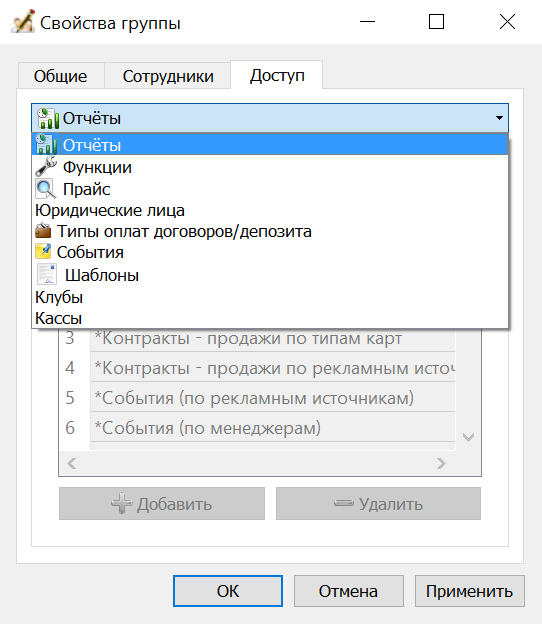The image size is (542, 624).
Task: Select row Контракты - продажи по типам карт
Action: 273,339
